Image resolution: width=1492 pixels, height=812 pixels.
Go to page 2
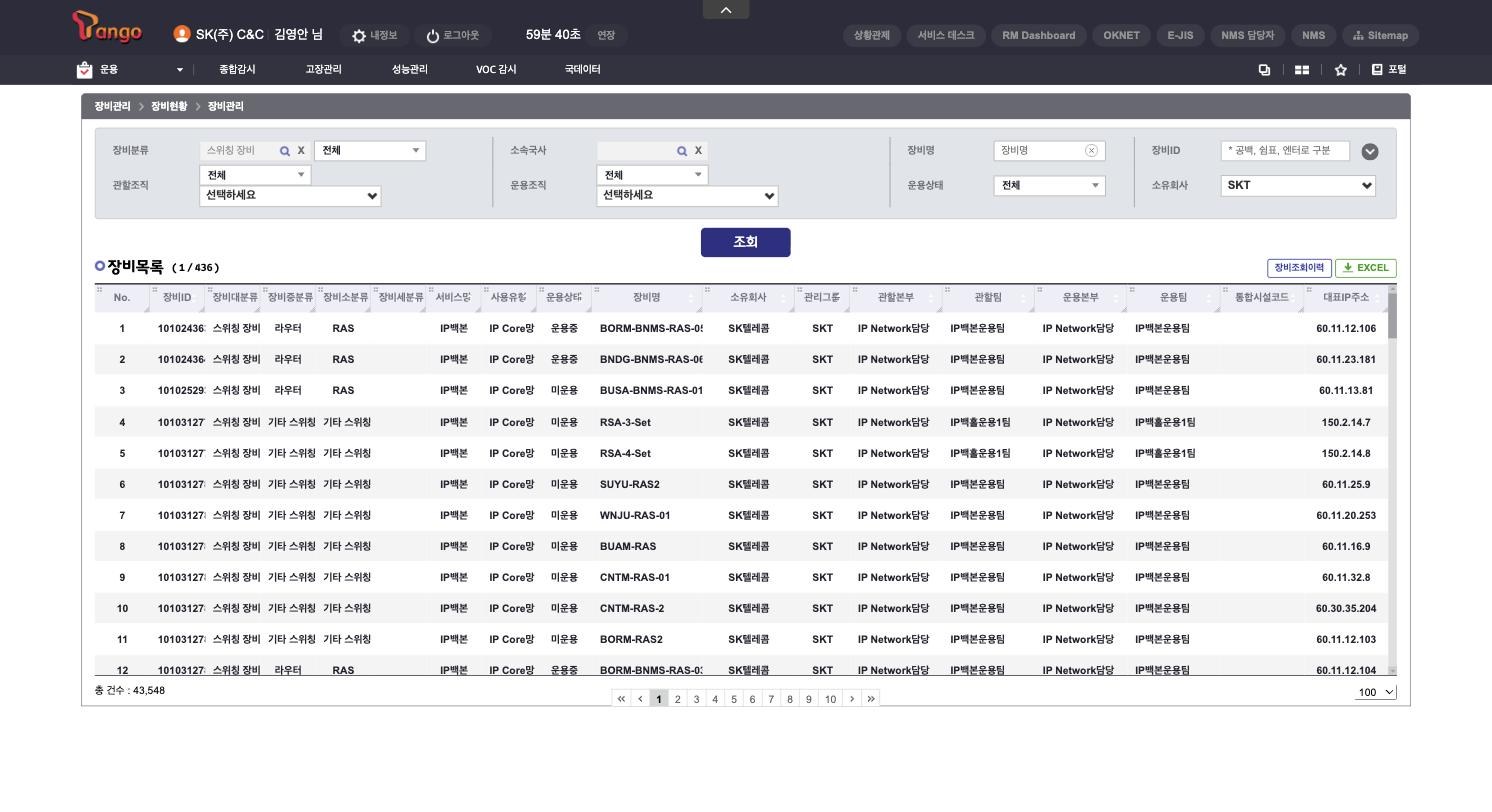tap(677, 699)
